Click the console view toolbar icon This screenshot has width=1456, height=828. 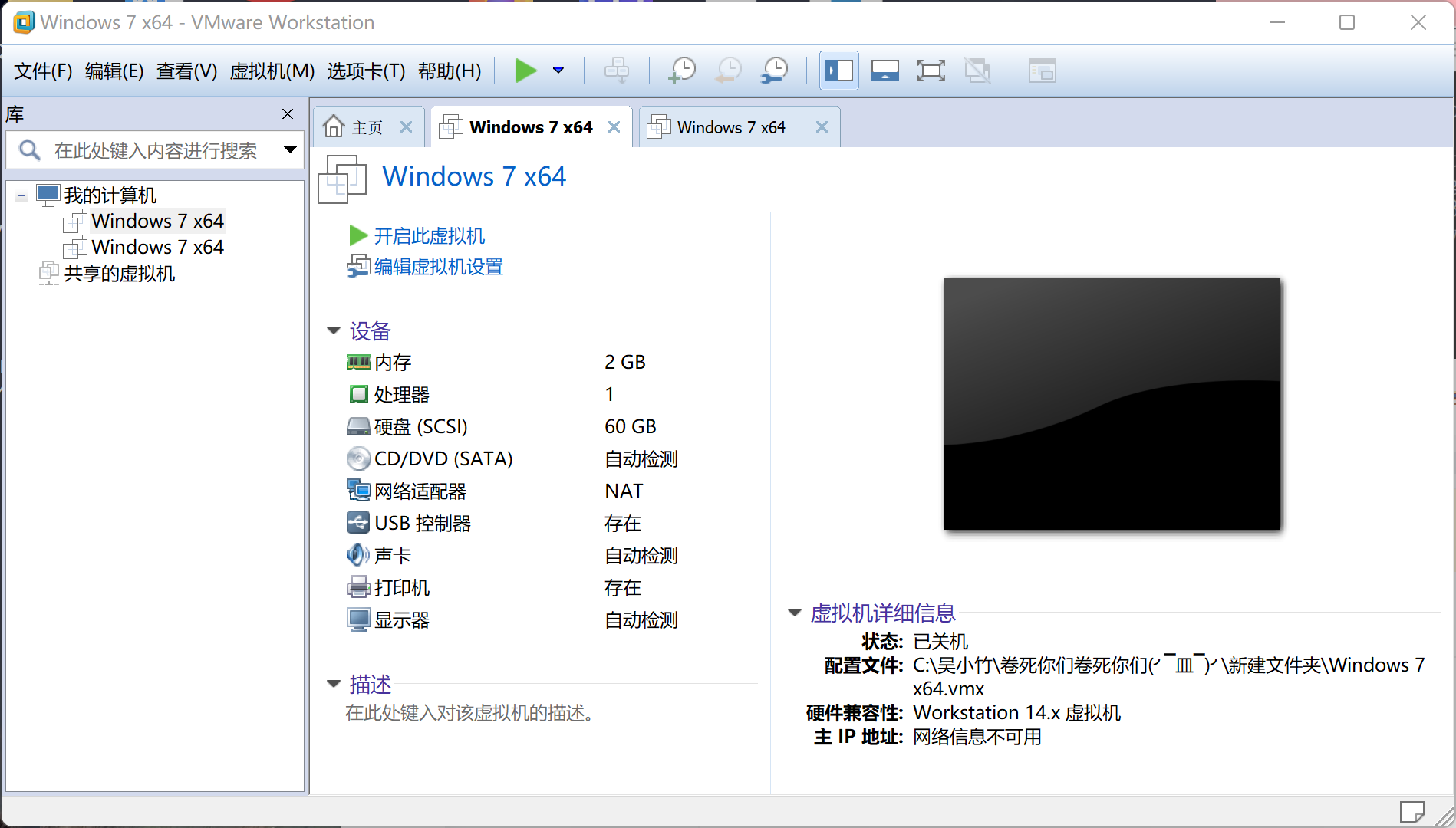coord(1042,71)
